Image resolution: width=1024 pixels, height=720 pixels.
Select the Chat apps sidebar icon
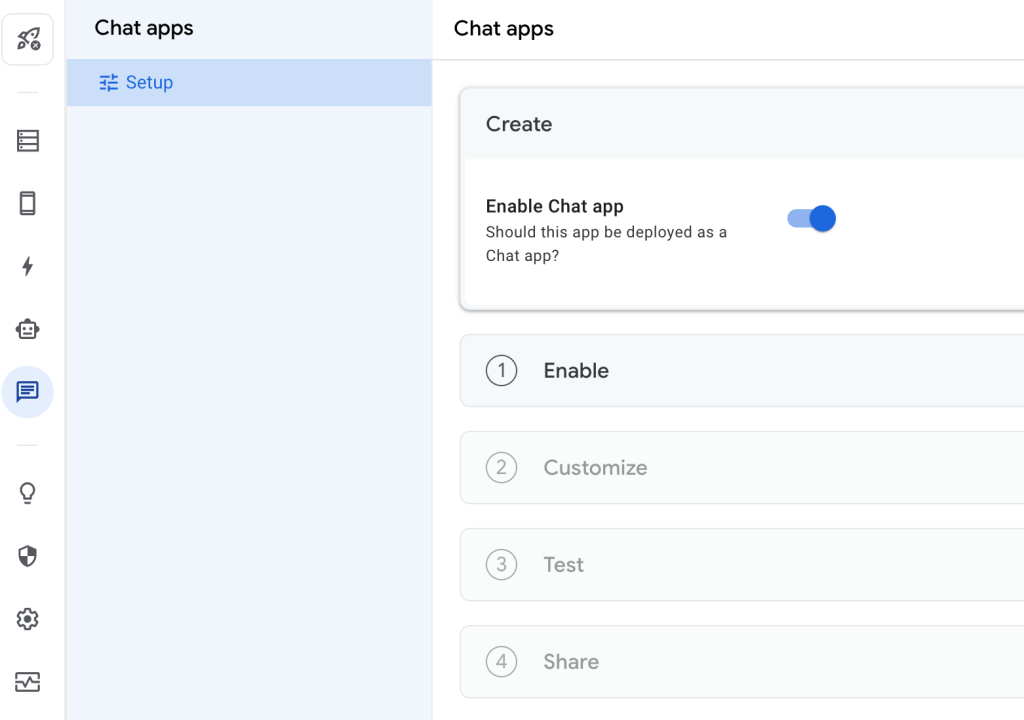[x=28, y=392]
